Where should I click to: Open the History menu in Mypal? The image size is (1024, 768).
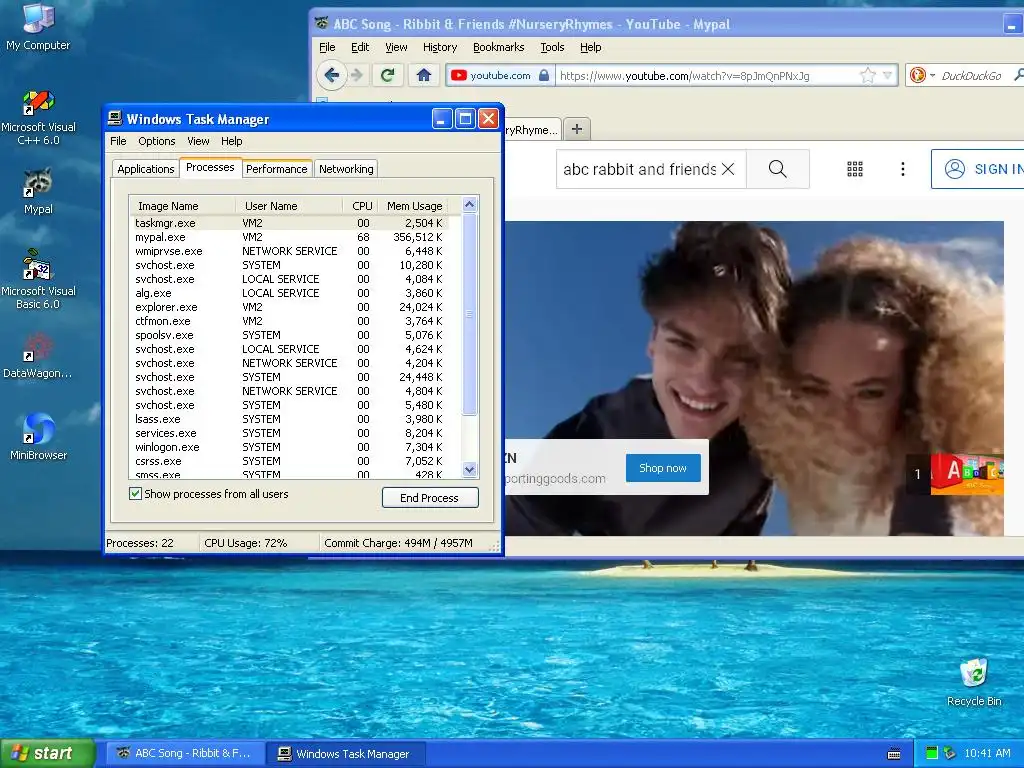pyautogui.click(x=440, y=47)
